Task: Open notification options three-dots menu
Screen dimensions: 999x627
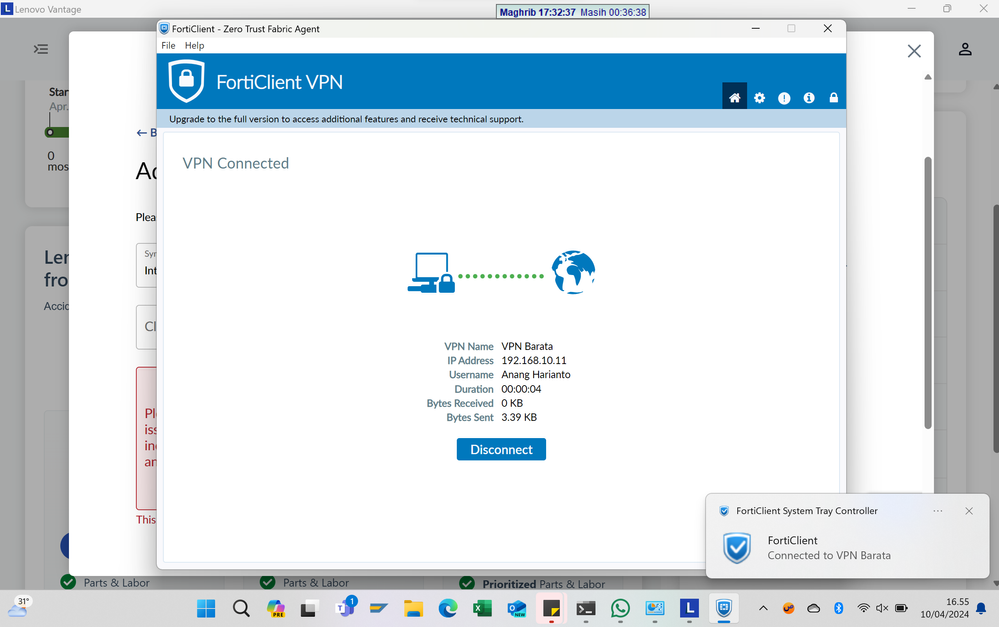Action: 938,511
